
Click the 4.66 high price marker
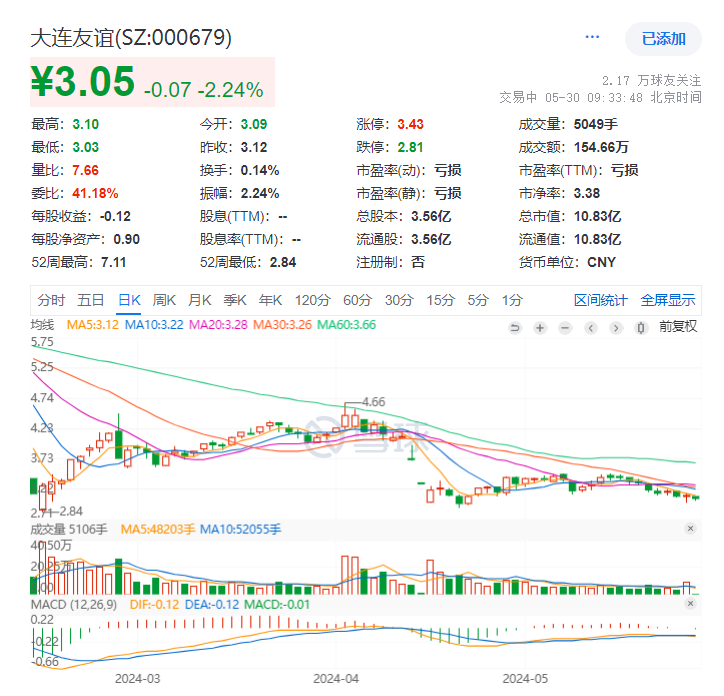(x=374, y=402)
